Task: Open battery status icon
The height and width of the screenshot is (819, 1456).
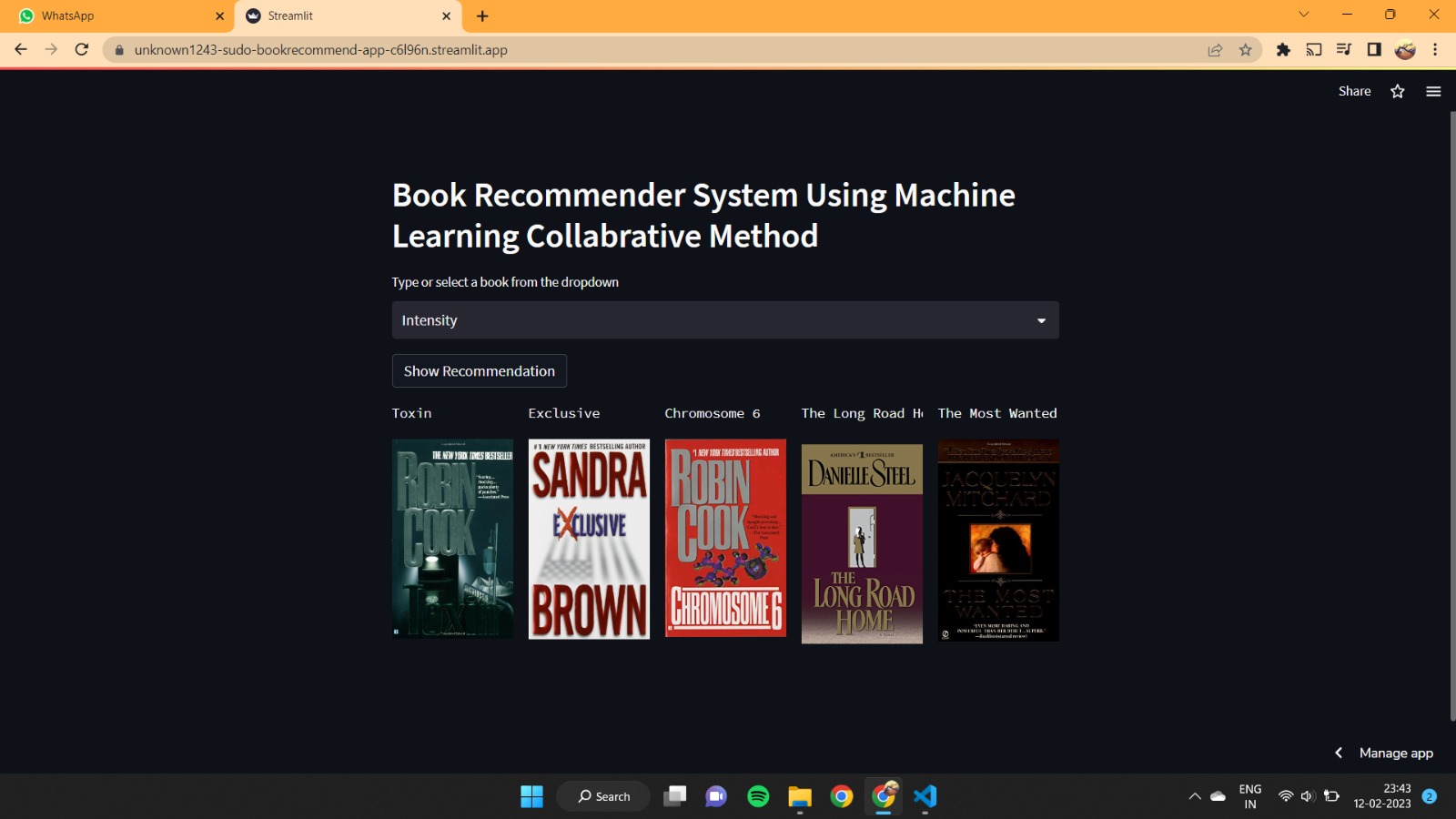Action: (x=1331, y=796)
